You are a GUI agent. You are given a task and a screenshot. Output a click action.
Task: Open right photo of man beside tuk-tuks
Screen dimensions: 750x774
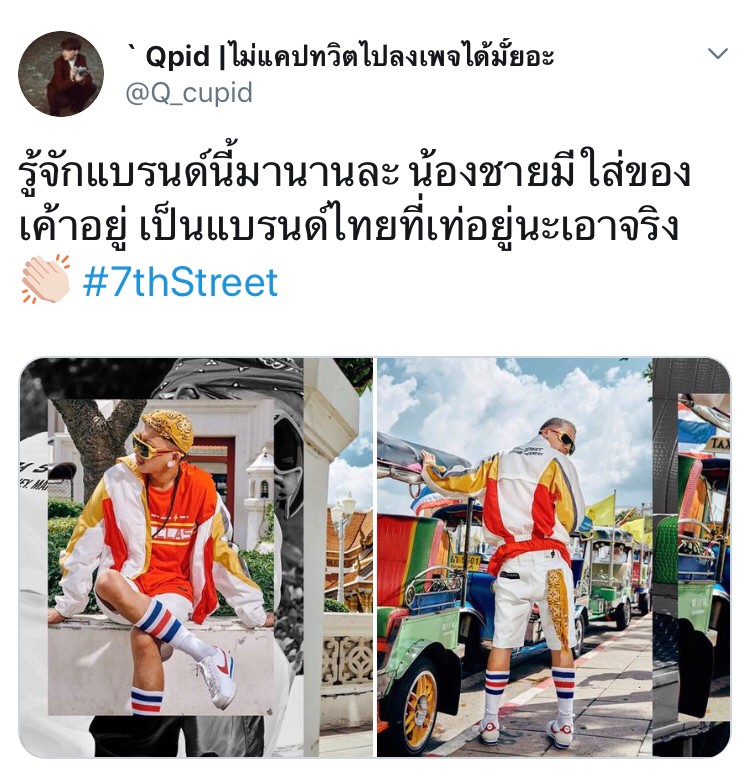(553, 557)
